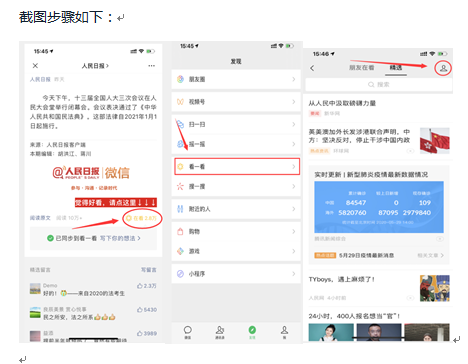The image size is (468, 364).
Task: Click 写留言 to write a comment
Action: 148,270
